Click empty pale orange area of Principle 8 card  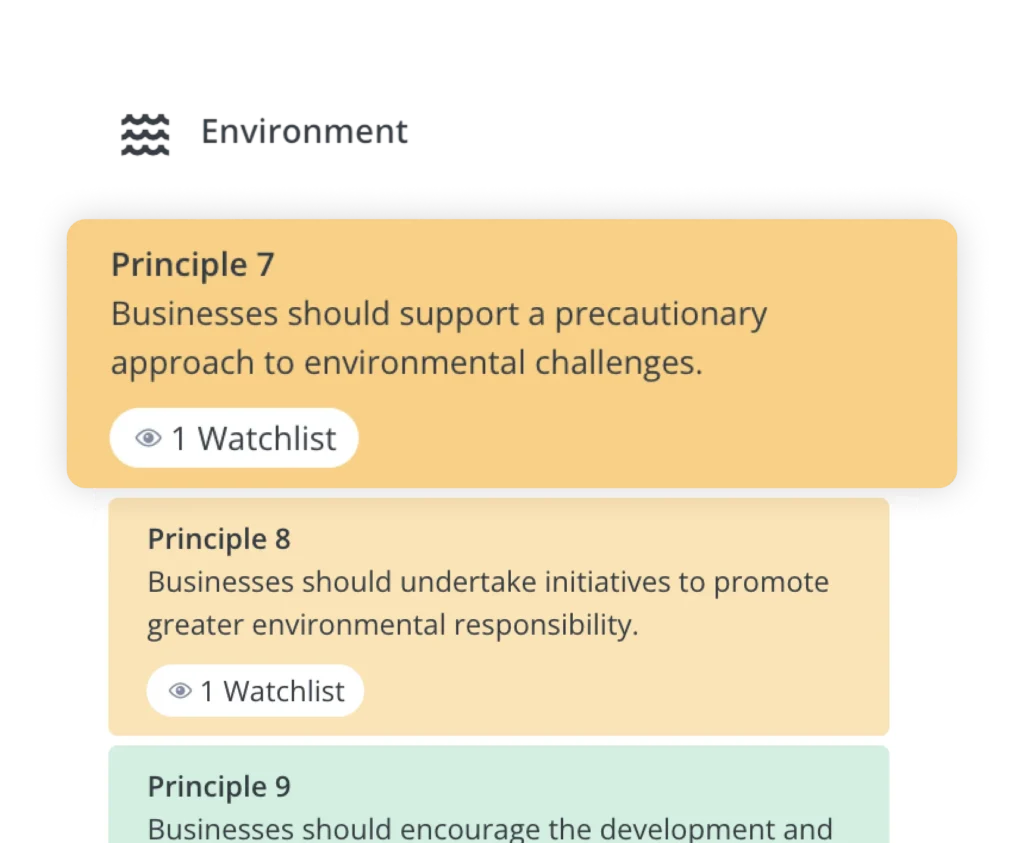click(620, 691)
